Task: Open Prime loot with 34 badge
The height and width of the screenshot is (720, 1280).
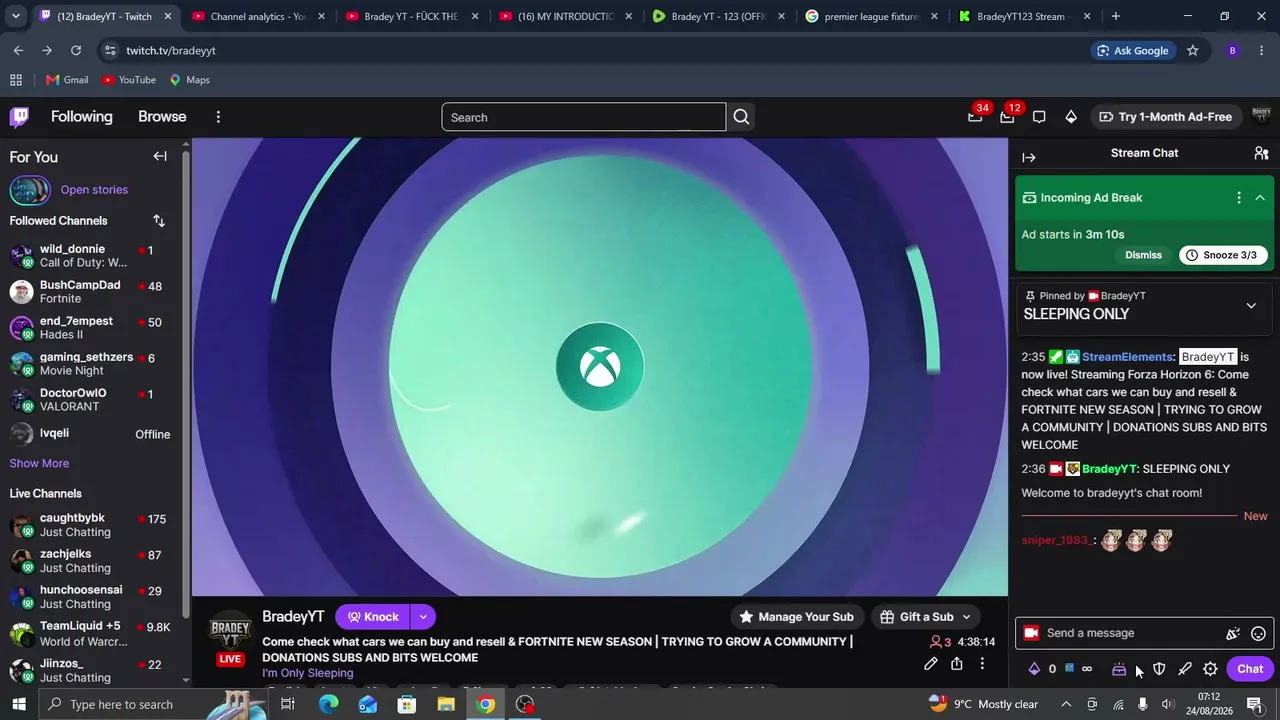Action: [x=975, y=117]
